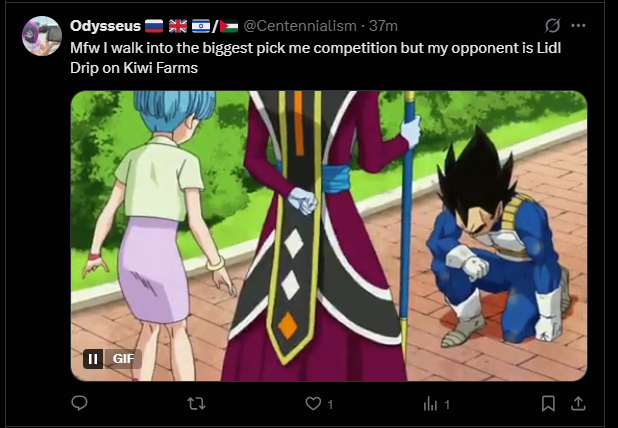
Task: Click the GIF label badge
Action: [123, 359]
